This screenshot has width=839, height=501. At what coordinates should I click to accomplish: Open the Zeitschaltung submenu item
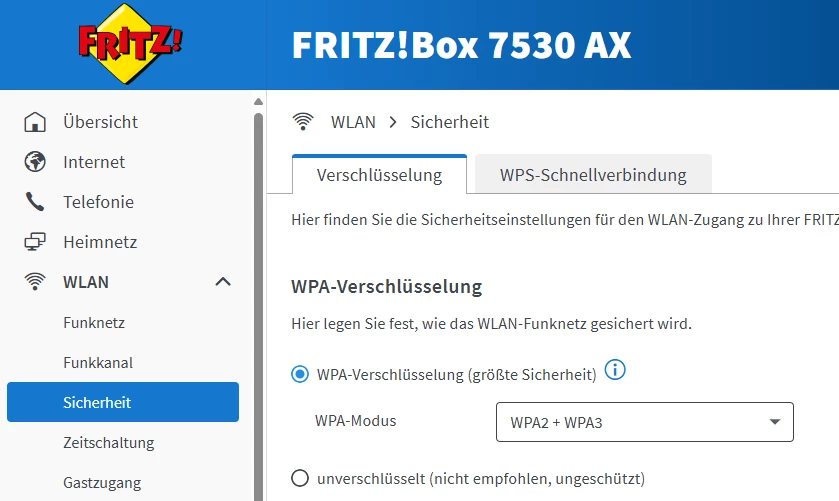click(x=109, y=443)
